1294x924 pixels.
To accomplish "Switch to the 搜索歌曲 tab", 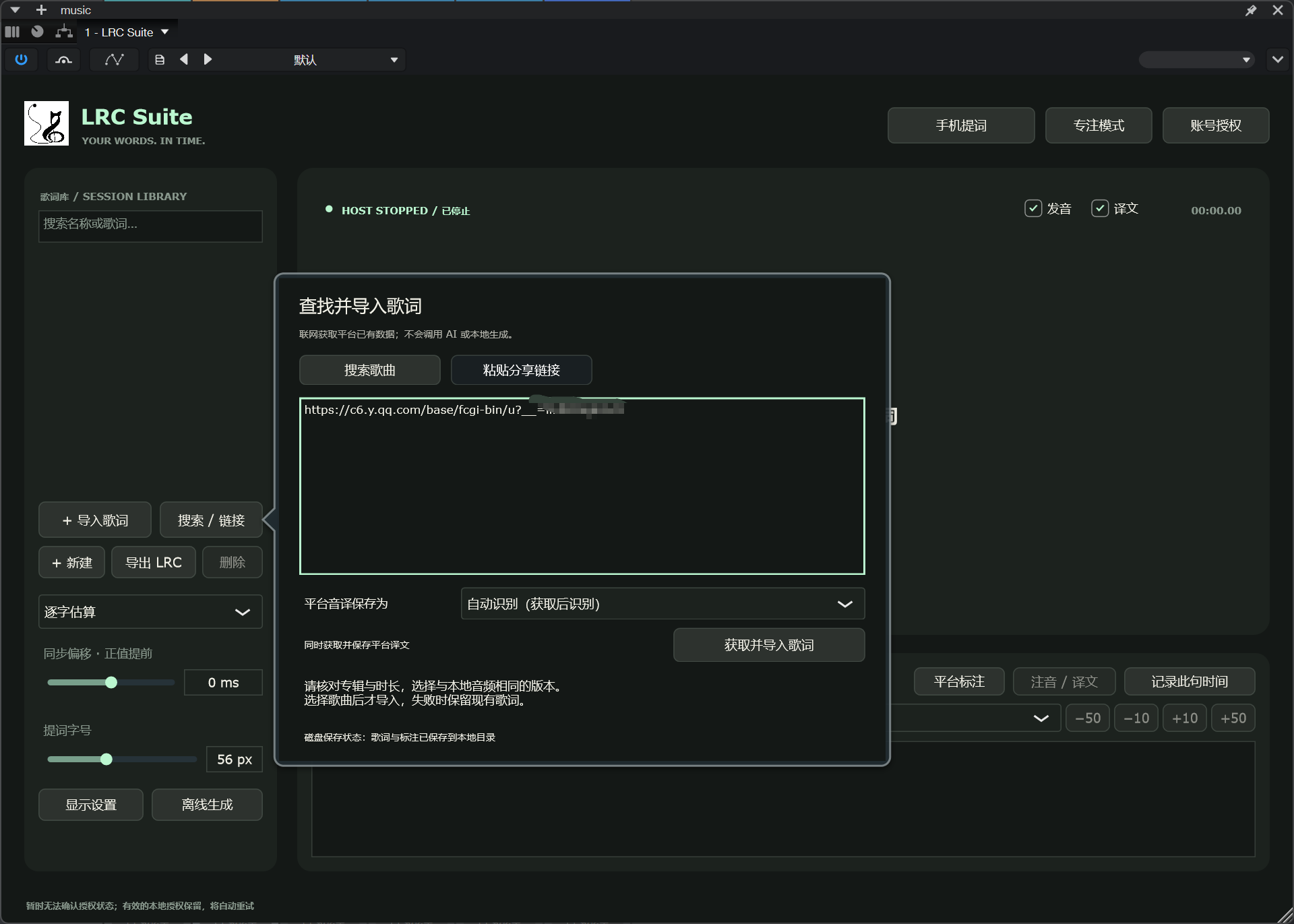I will tap(370, 370).
